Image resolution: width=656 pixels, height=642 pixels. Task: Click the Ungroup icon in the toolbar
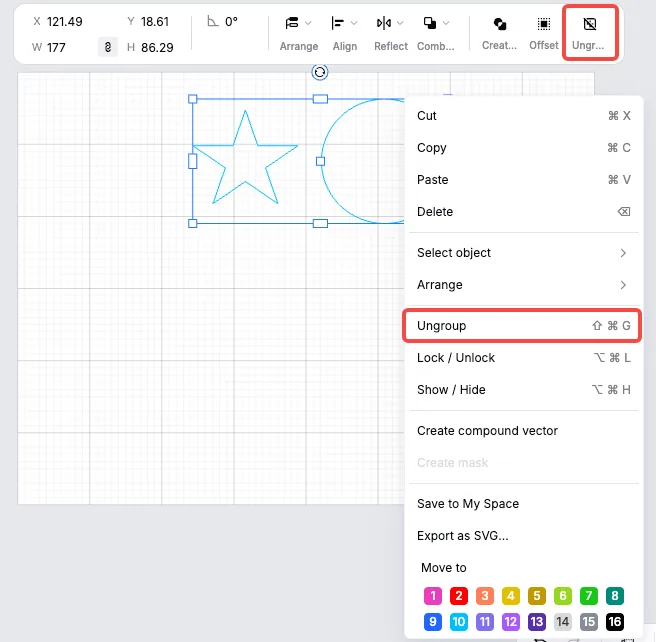coord(589,24)
